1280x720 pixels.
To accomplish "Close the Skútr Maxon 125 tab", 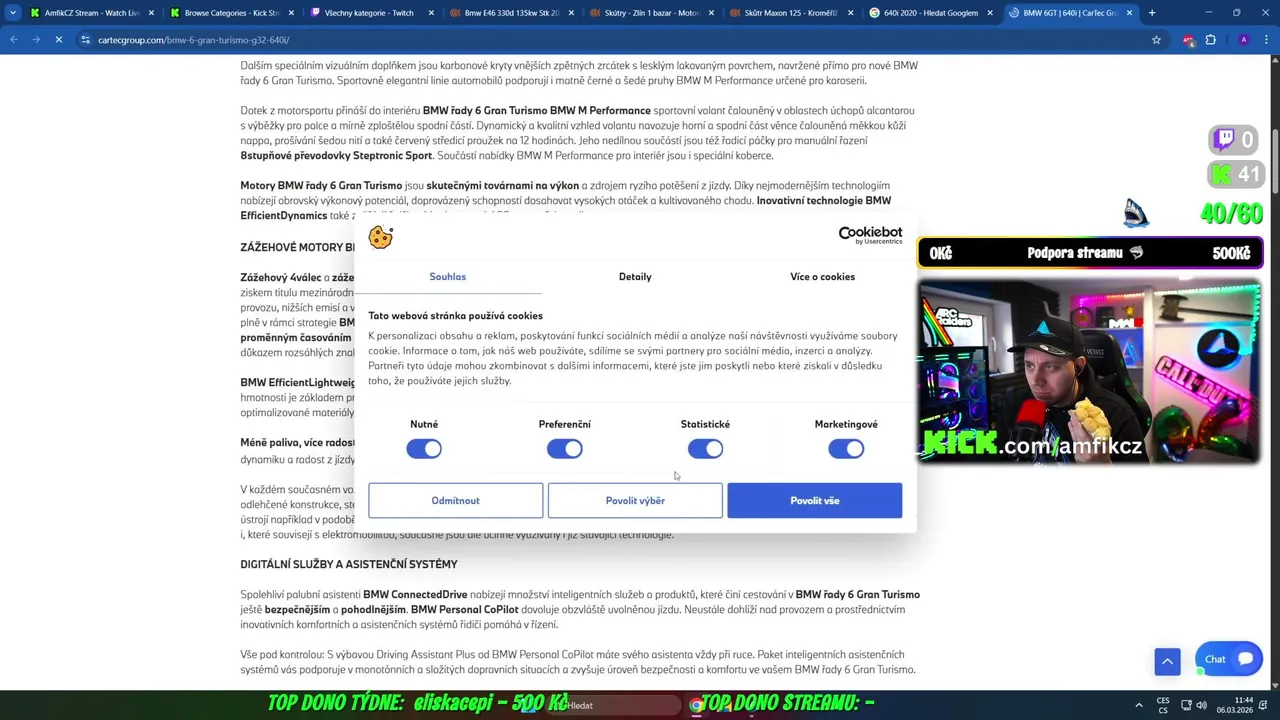I will point(850,13).
